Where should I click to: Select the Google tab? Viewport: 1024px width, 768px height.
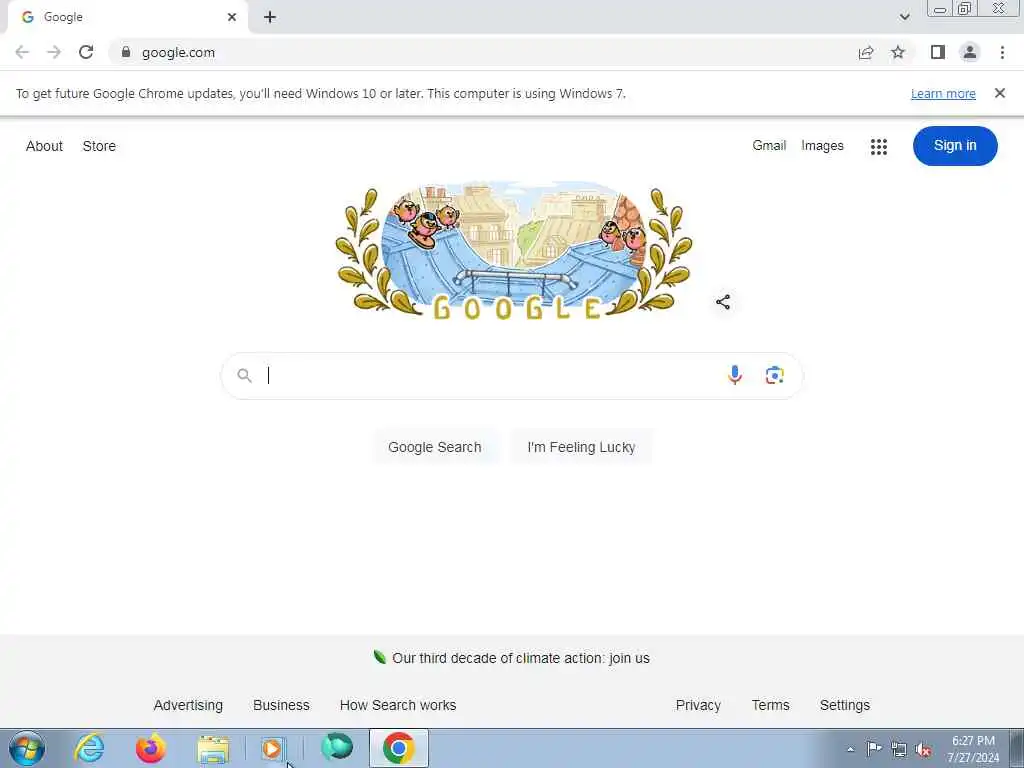click(x=127, y=17)
